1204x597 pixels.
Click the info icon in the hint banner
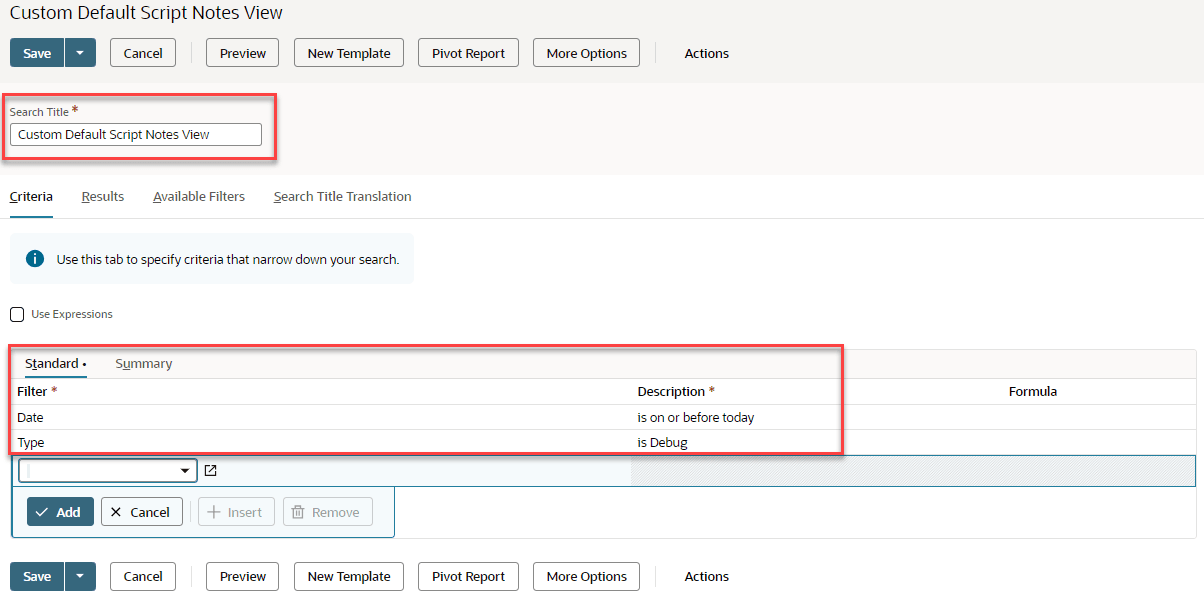pyautogui.click(x=35, y=259)
